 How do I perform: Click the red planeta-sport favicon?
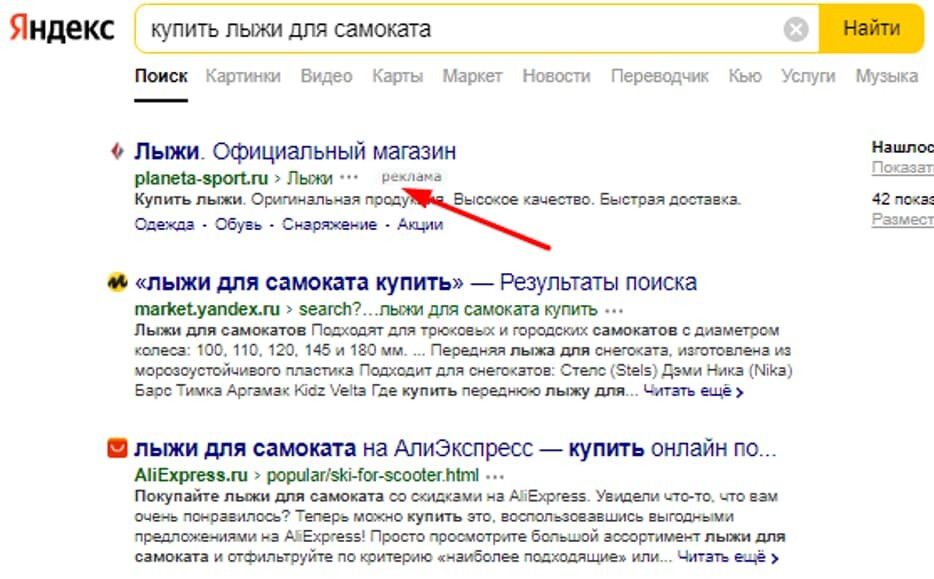pyautogui.click(x=115, y=152)
